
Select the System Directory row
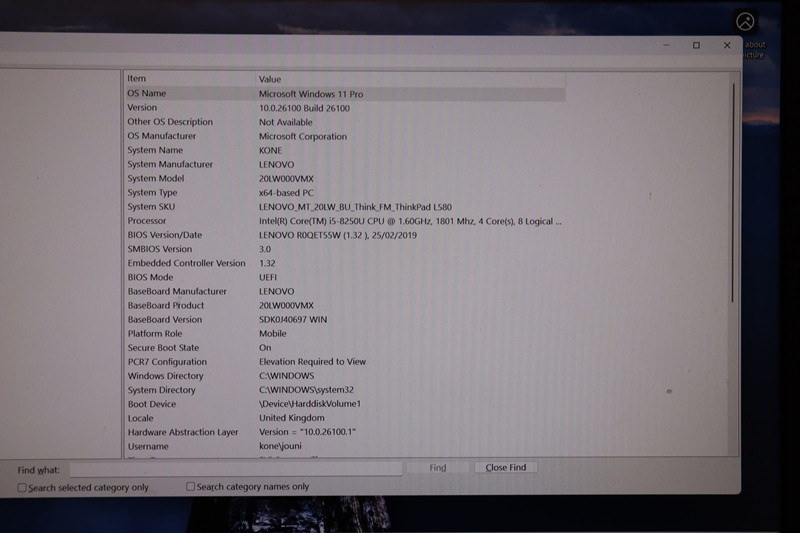point(344,390)
